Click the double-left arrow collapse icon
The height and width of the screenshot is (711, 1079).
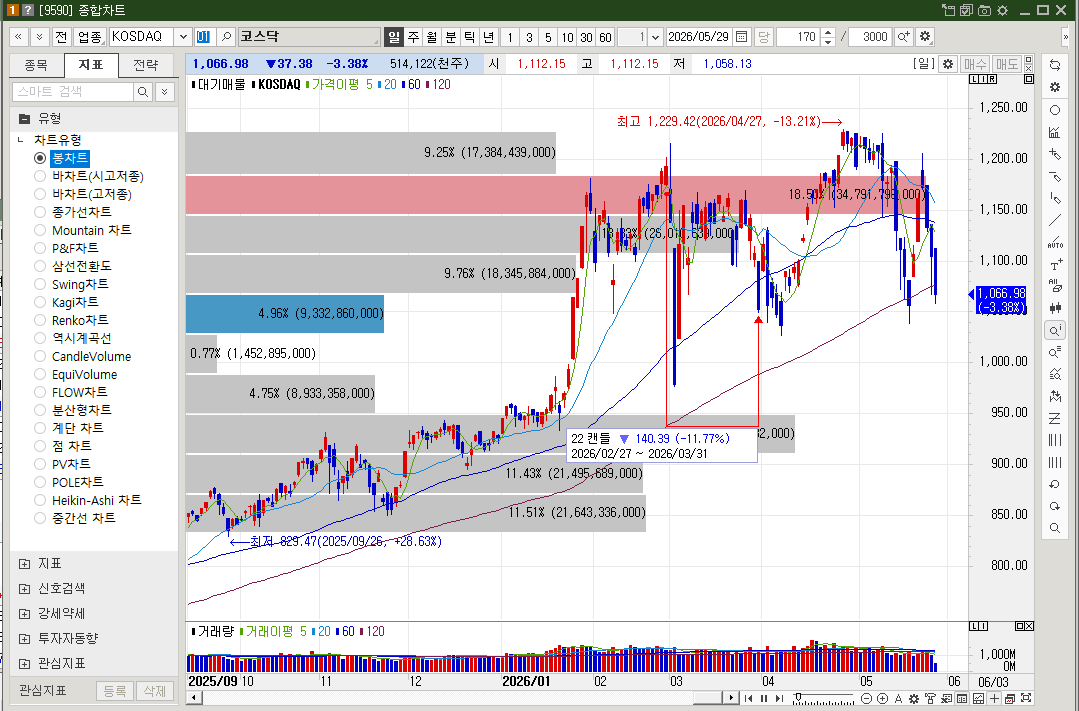pos(18,36)
